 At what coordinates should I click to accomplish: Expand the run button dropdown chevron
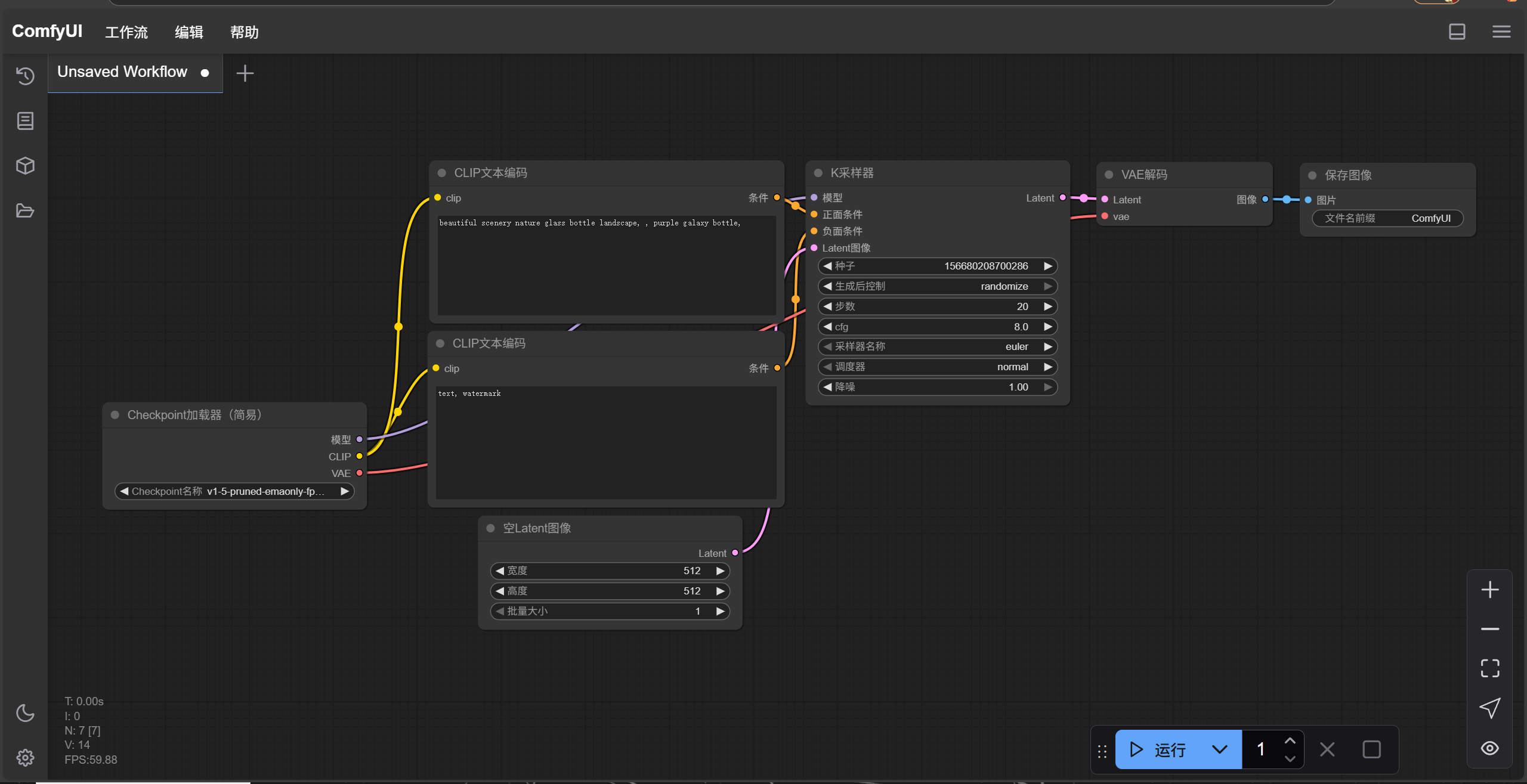pyautogui.click(x=1220, y=749)
